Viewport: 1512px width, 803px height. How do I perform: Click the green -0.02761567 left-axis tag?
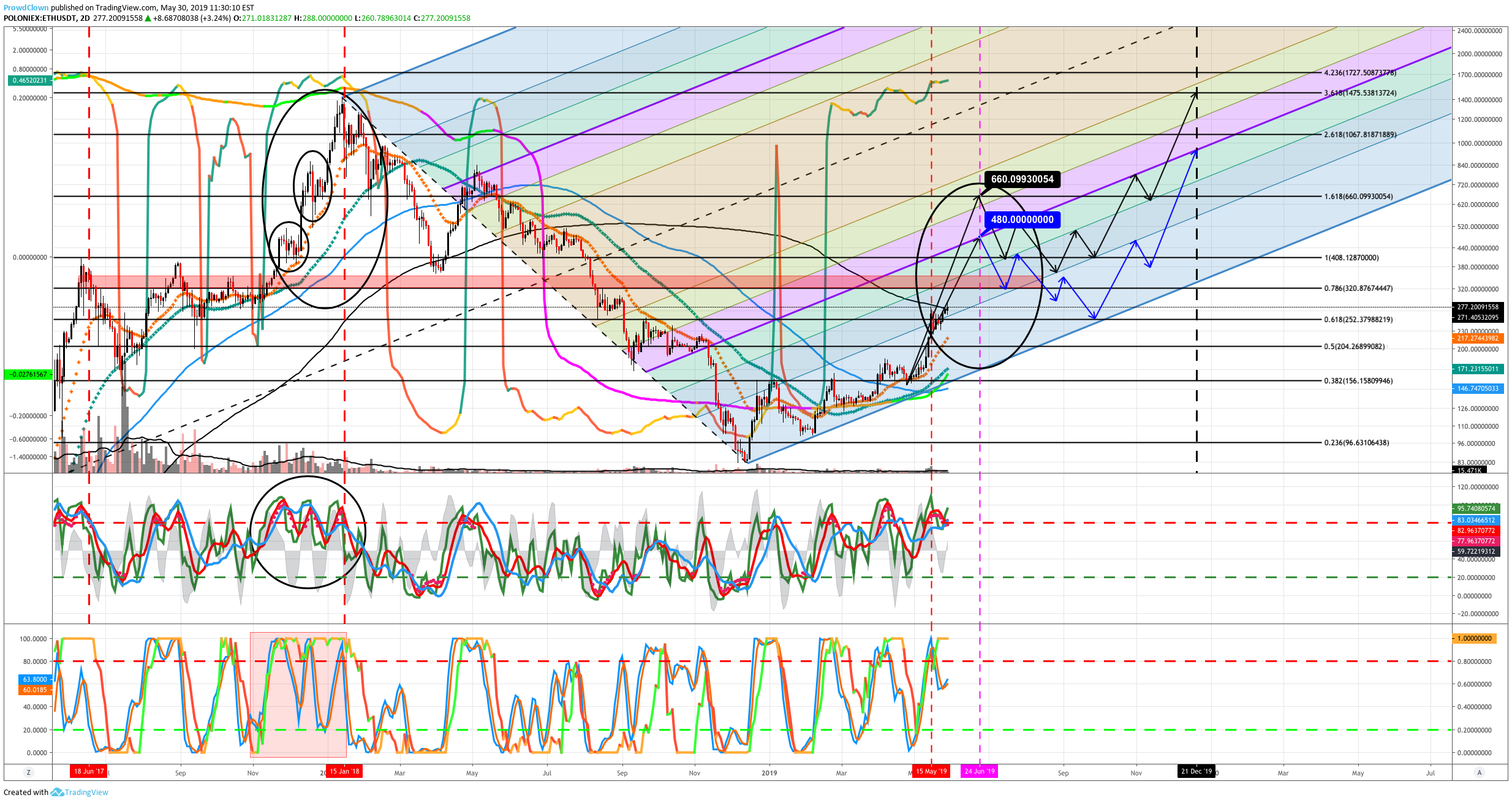tap(28, 374)
